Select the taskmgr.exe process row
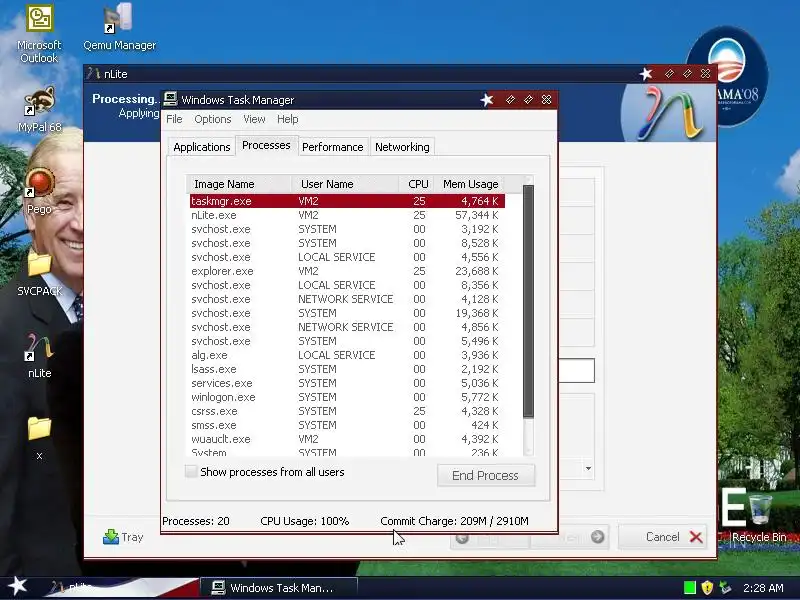Screen dimensions: 800x600 click(x=347, y=201)
